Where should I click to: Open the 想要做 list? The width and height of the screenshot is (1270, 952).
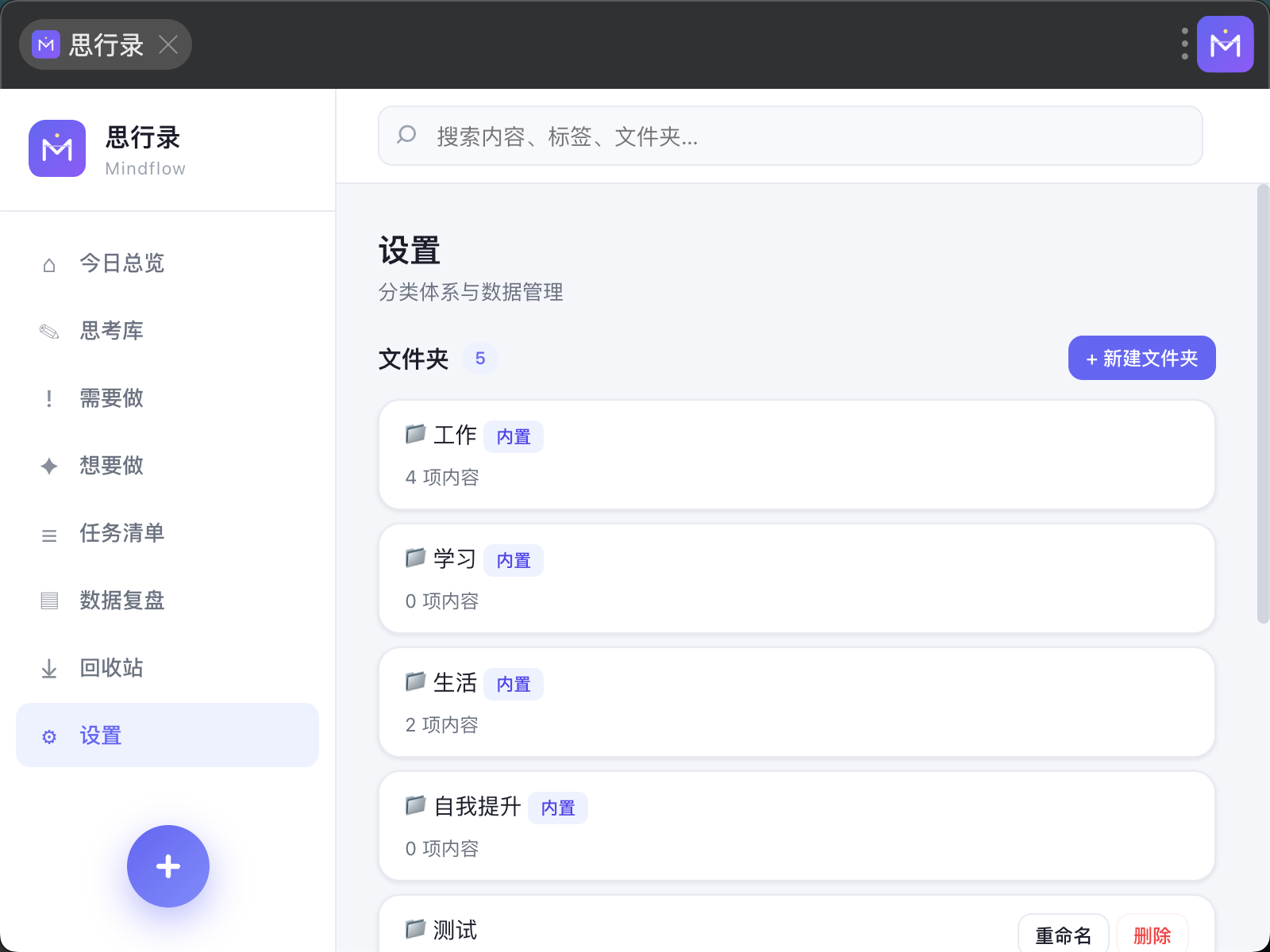[167, 466]
